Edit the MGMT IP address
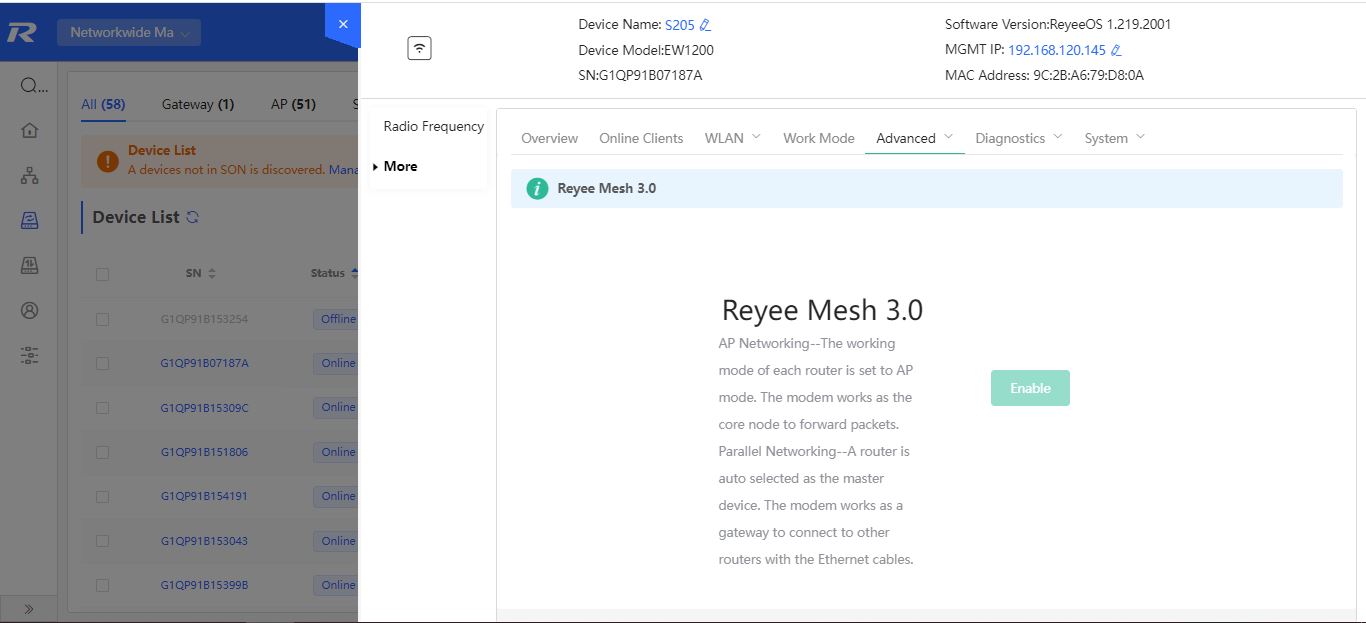The width and height of the screenshot is (1366, 623). [1116, 50]
